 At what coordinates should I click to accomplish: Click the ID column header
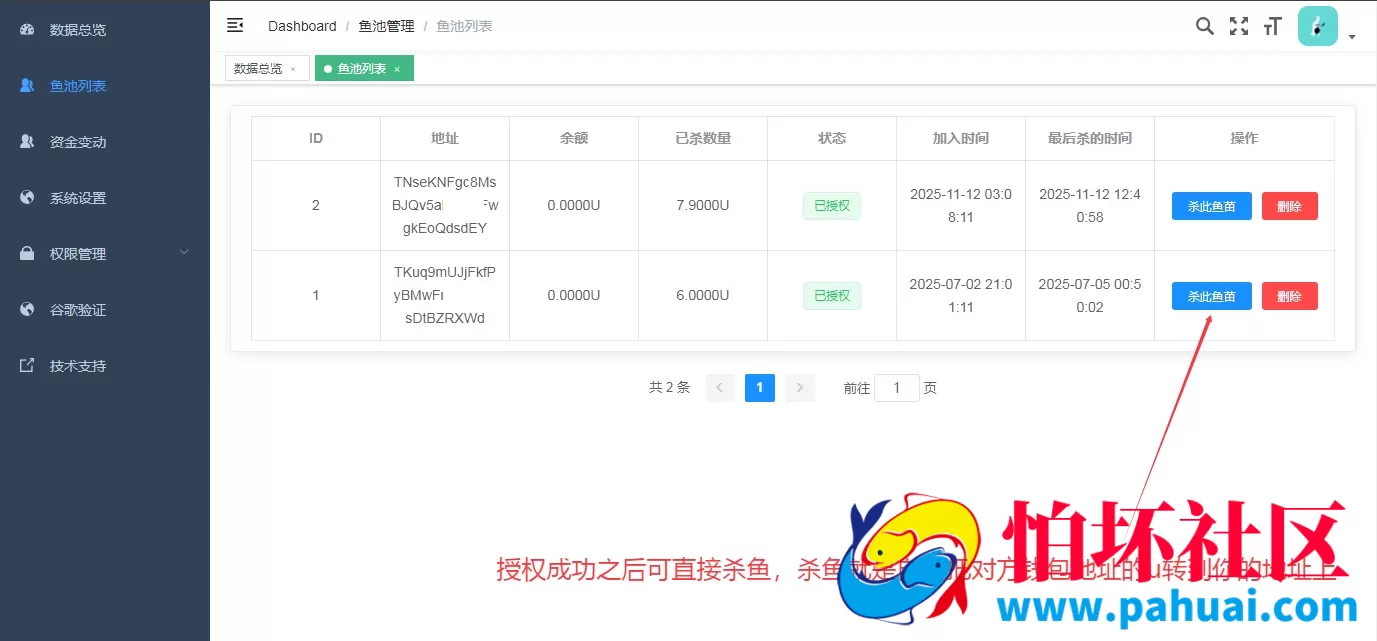tap(316, 138)
